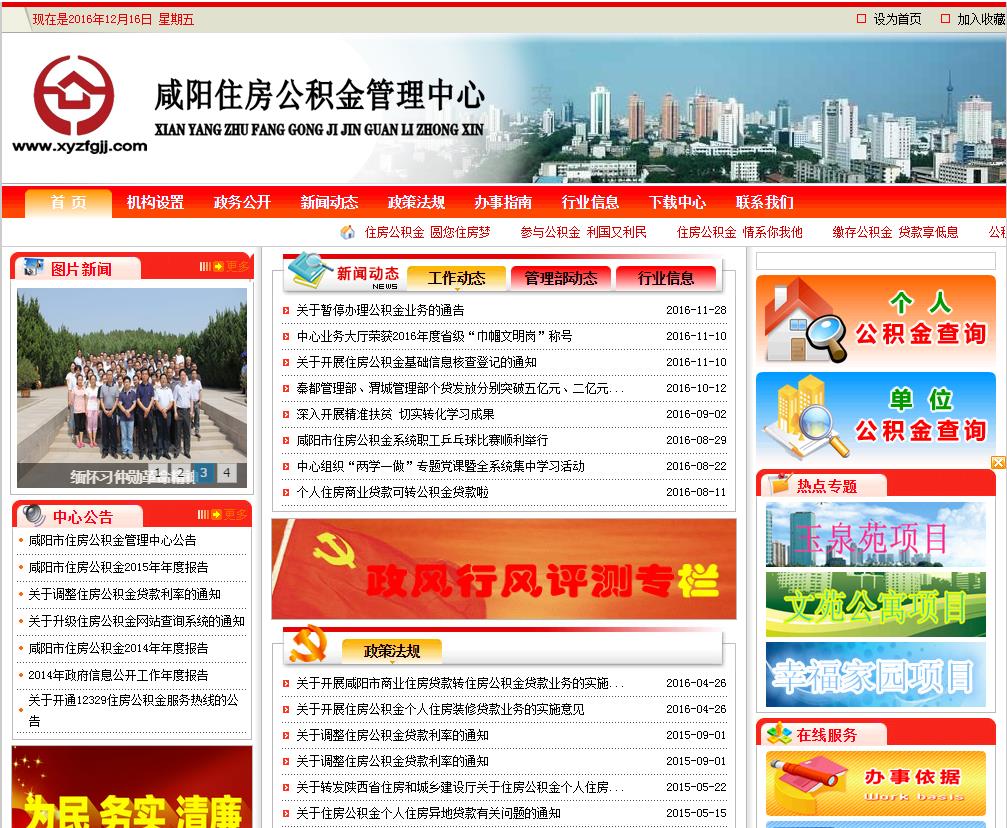Click the hammer and sickle icon beside 政策法规
Viewport: 1007px width, 828px height.
[x=308, y=644]
